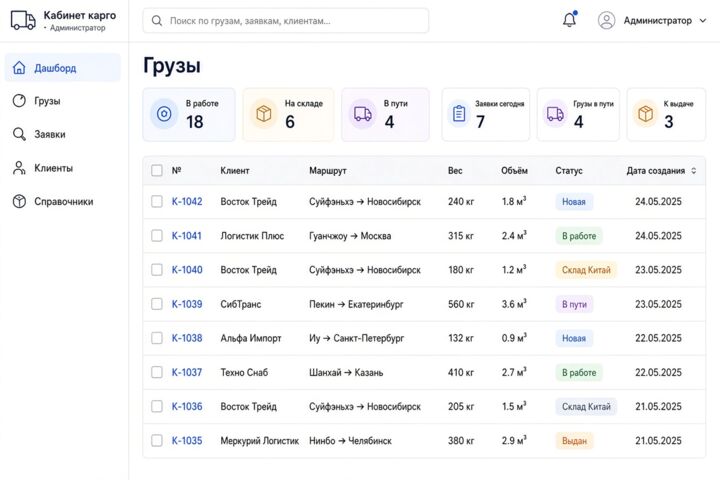
Task: Open Клиенты in sidebar
Action: pyautogui.click(x=53, y=168)
